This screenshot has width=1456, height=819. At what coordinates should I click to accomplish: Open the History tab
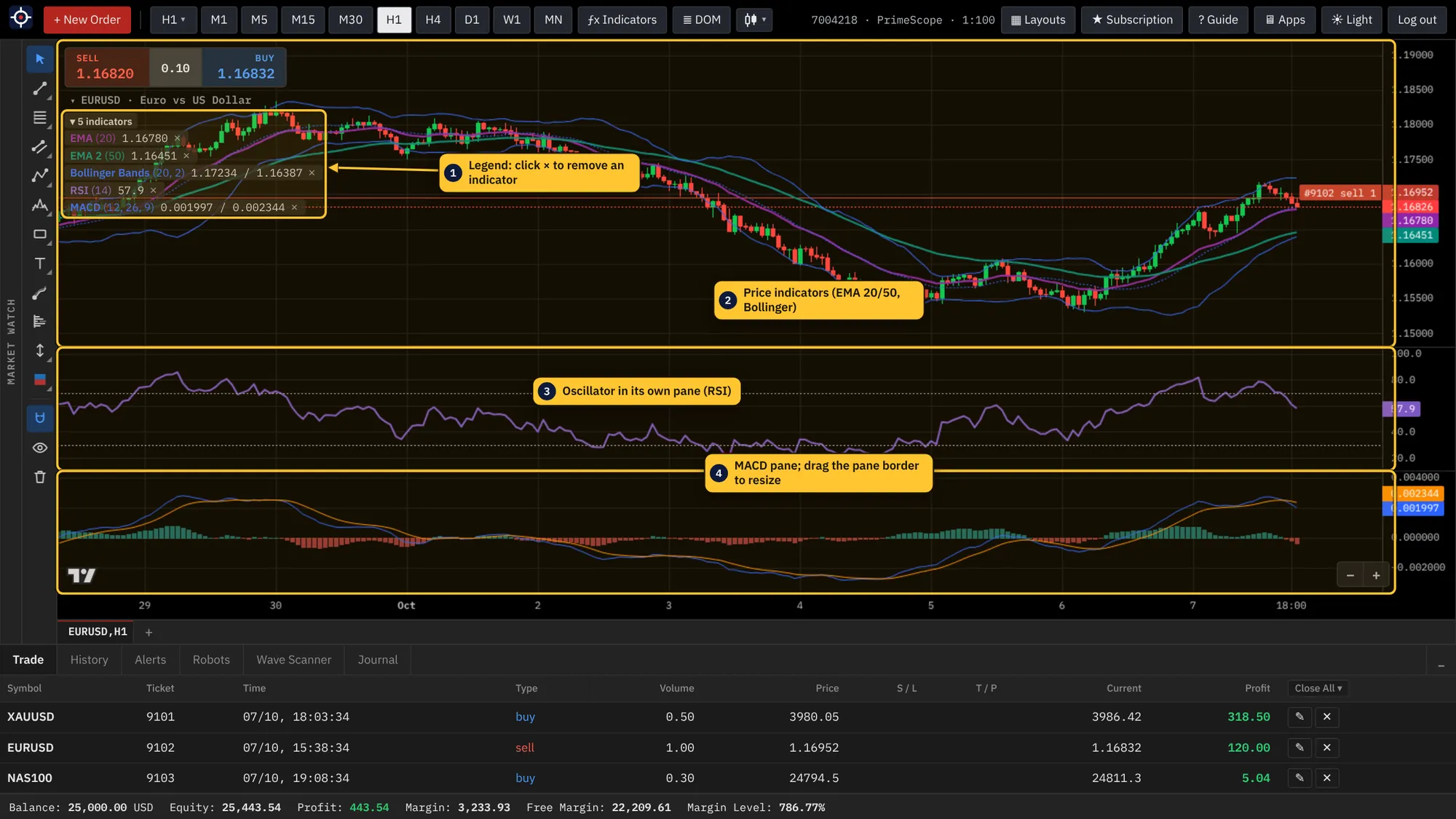tap(90, 660)
